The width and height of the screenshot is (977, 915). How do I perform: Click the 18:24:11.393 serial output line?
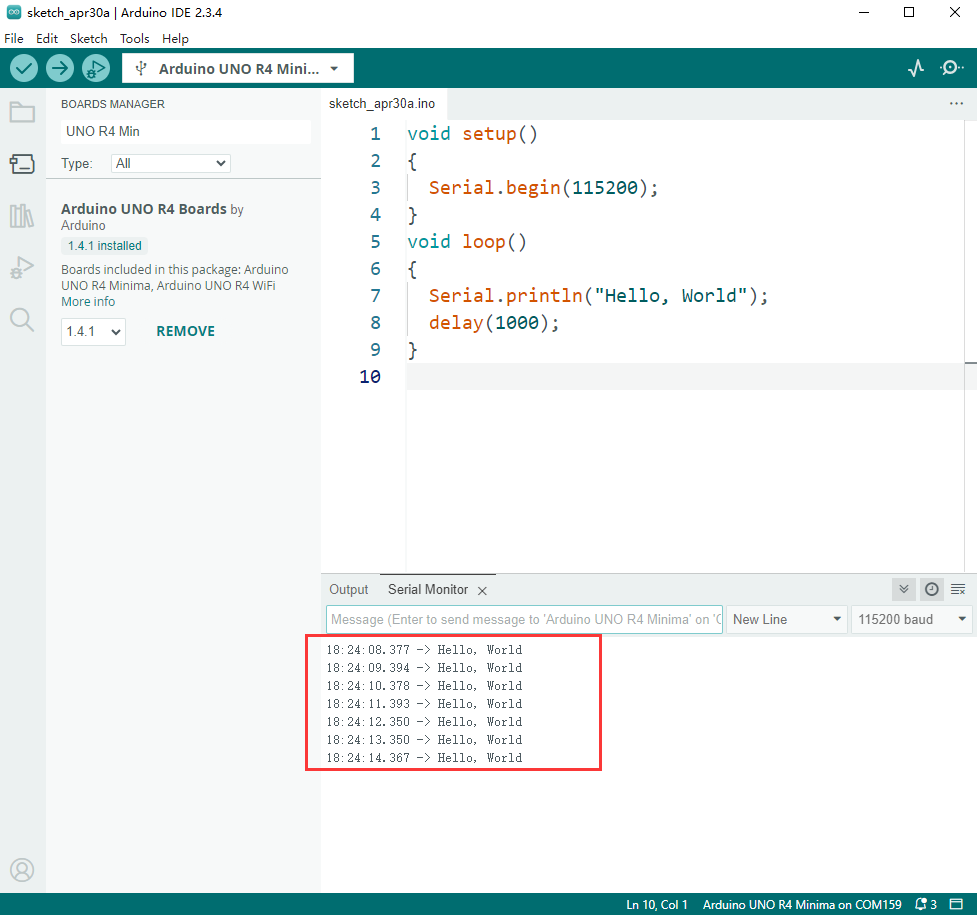(424, 704)
